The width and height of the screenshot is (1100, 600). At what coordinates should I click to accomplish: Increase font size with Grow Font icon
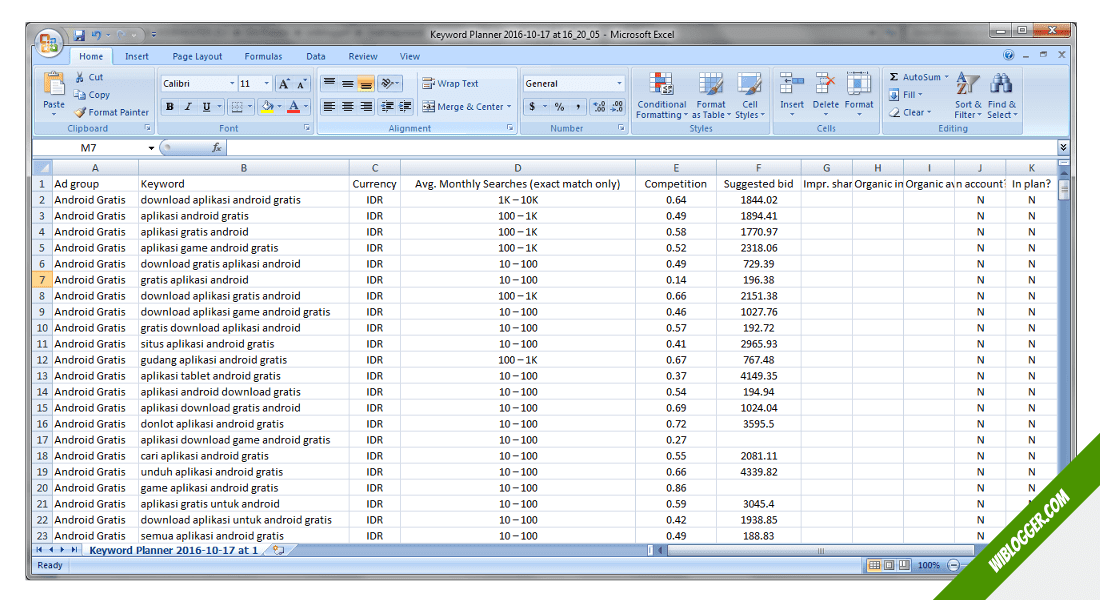click(x=283, y=84)
